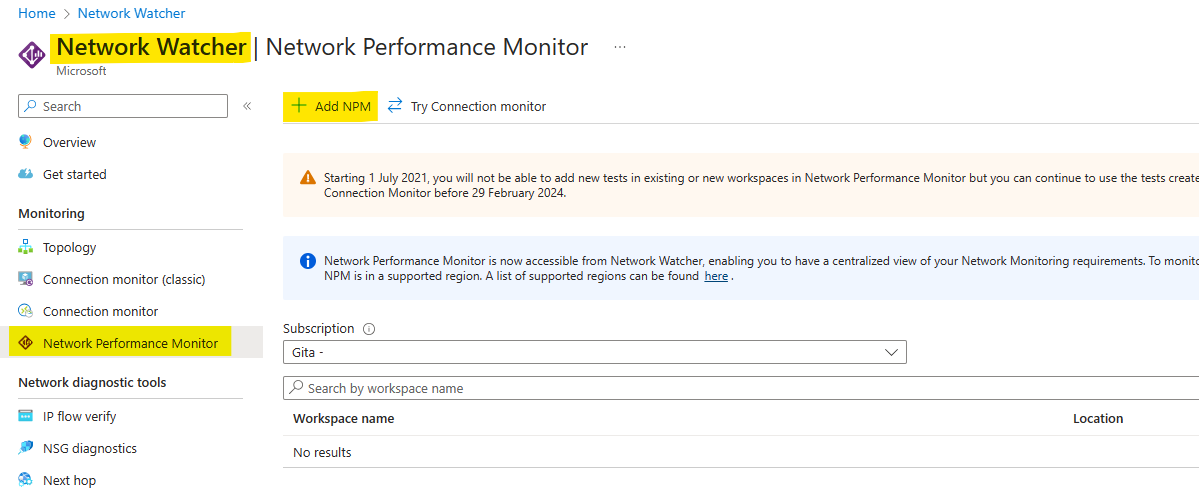
Task: Click the Home breadcrumb link
Action: [37, 13]
